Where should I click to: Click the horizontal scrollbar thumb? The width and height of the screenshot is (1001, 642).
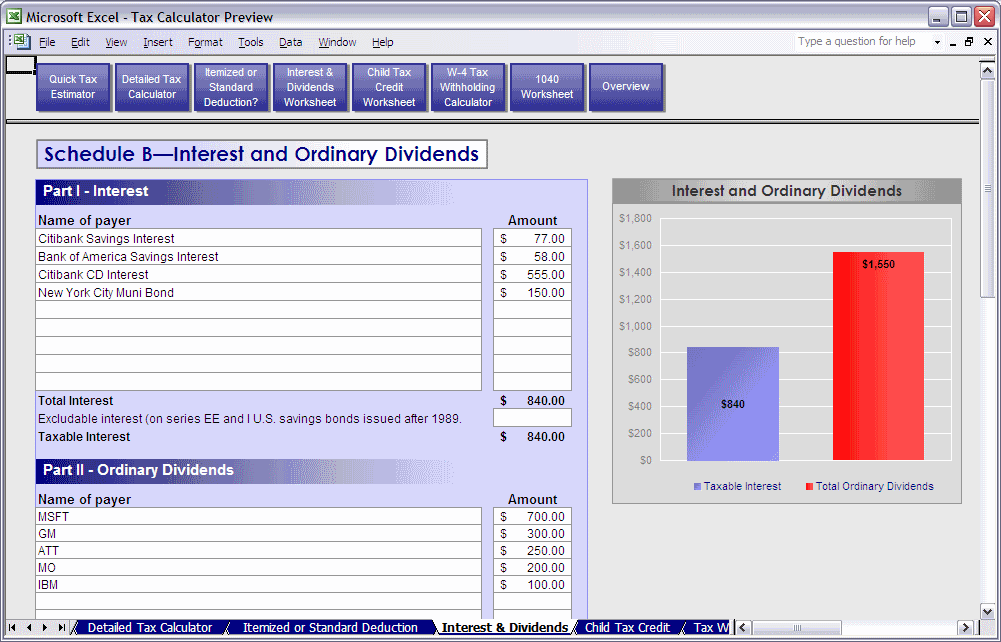796,627
